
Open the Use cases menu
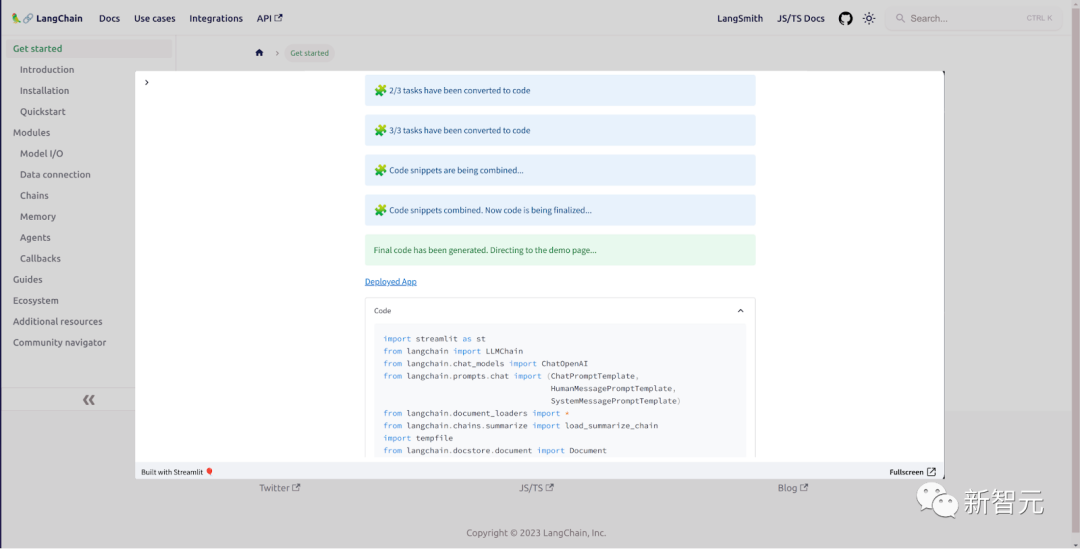pyautogui.click(x=154, y=19)
